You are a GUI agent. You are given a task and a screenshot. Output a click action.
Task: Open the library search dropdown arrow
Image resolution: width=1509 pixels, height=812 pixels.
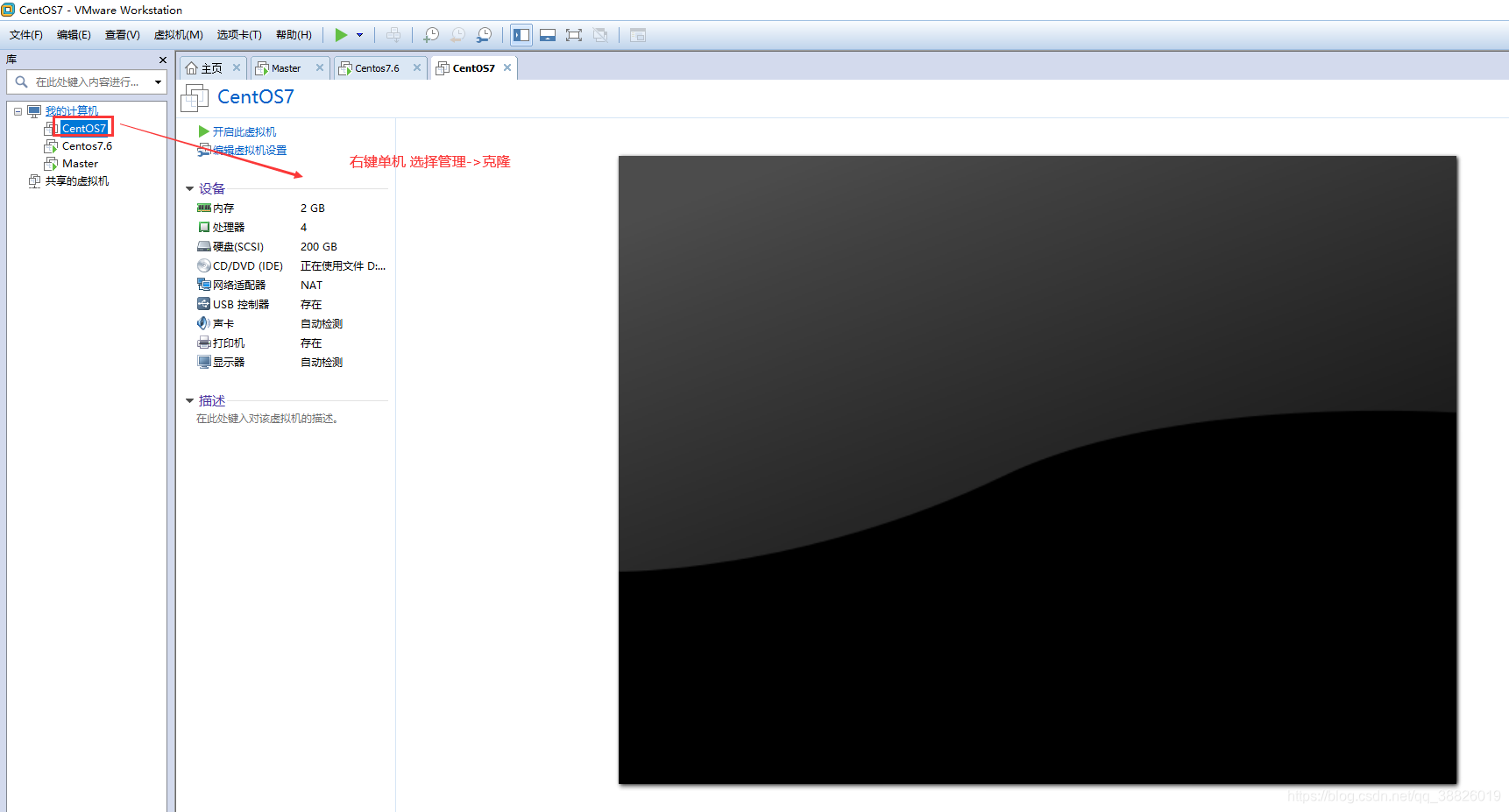pyautogui.click(x=158, y=82)
